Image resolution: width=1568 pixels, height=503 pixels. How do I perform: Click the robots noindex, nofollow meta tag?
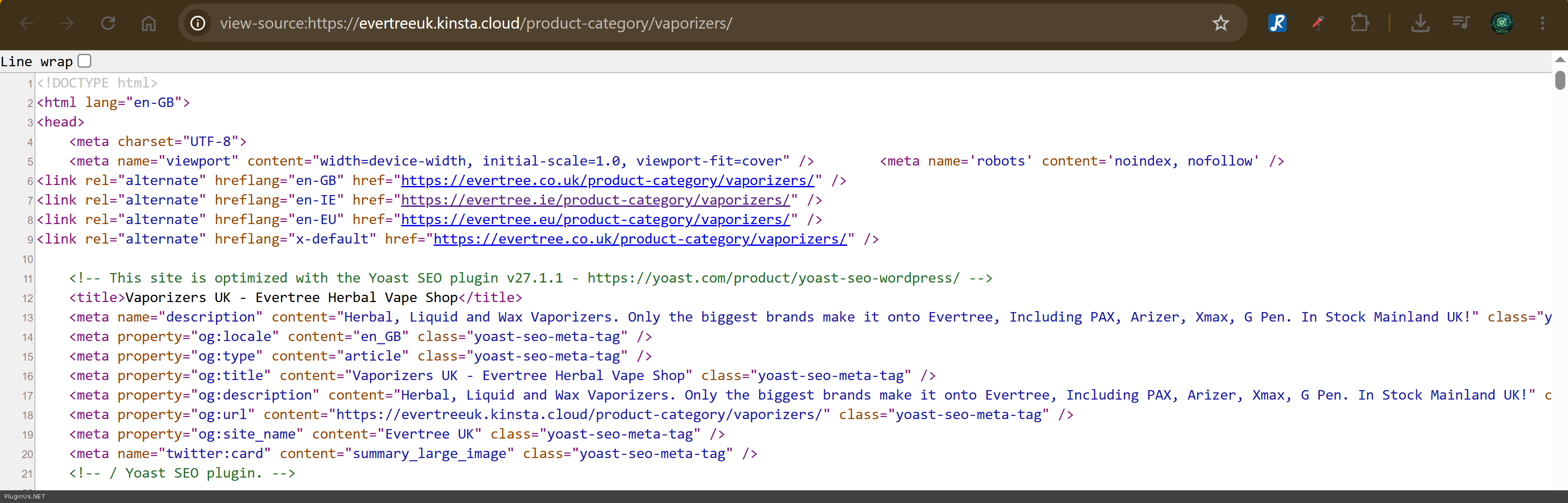(1082, 161)
